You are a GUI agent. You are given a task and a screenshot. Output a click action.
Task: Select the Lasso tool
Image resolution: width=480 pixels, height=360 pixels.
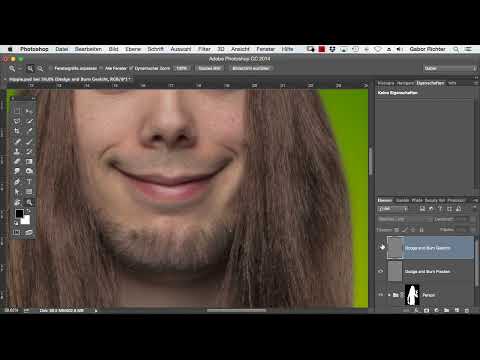click(x=17, y=121)
